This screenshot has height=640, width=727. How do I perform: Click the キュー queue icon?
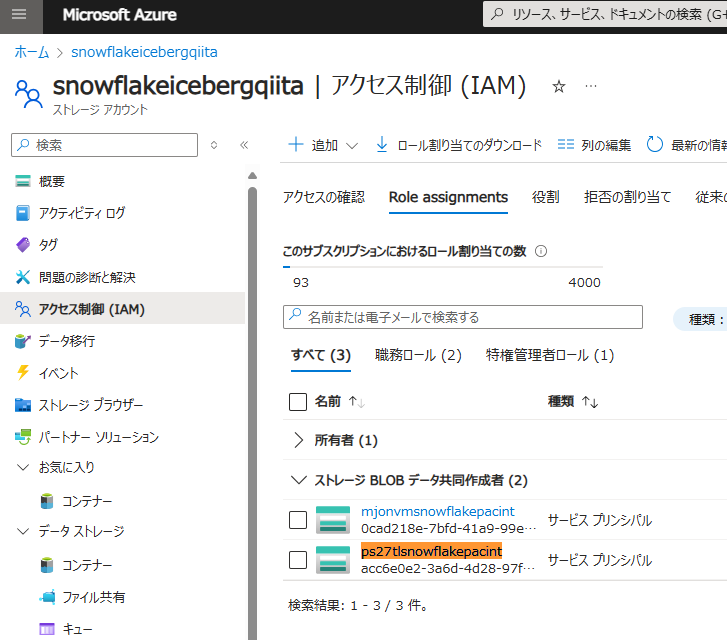click(47, 629)
